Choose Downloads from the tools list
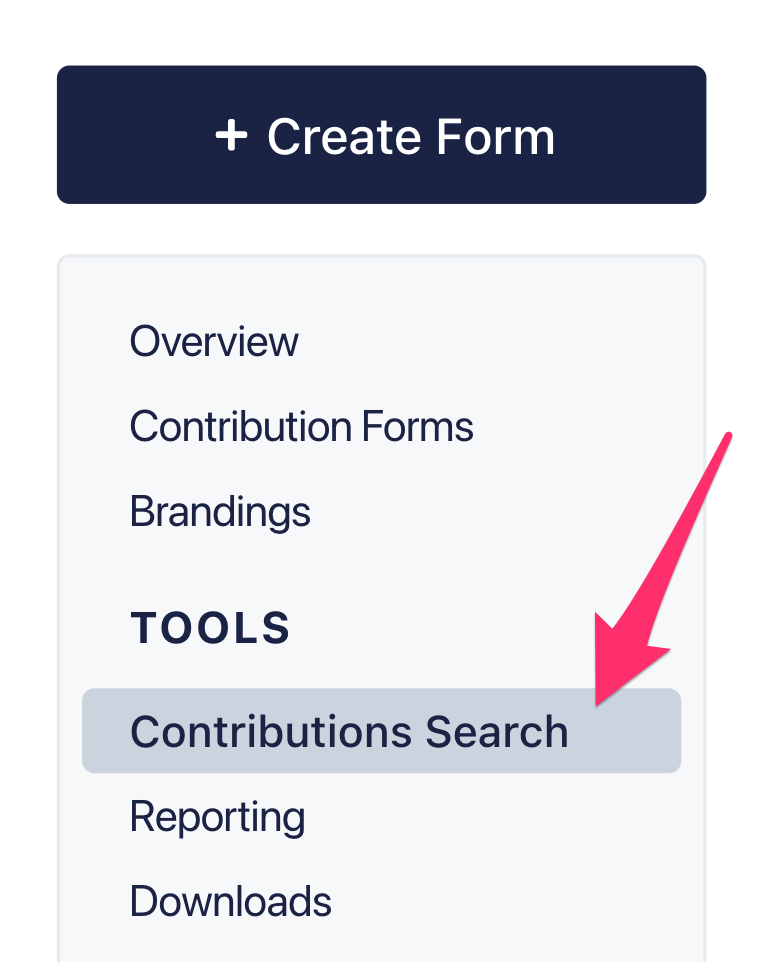 (230, 902)
